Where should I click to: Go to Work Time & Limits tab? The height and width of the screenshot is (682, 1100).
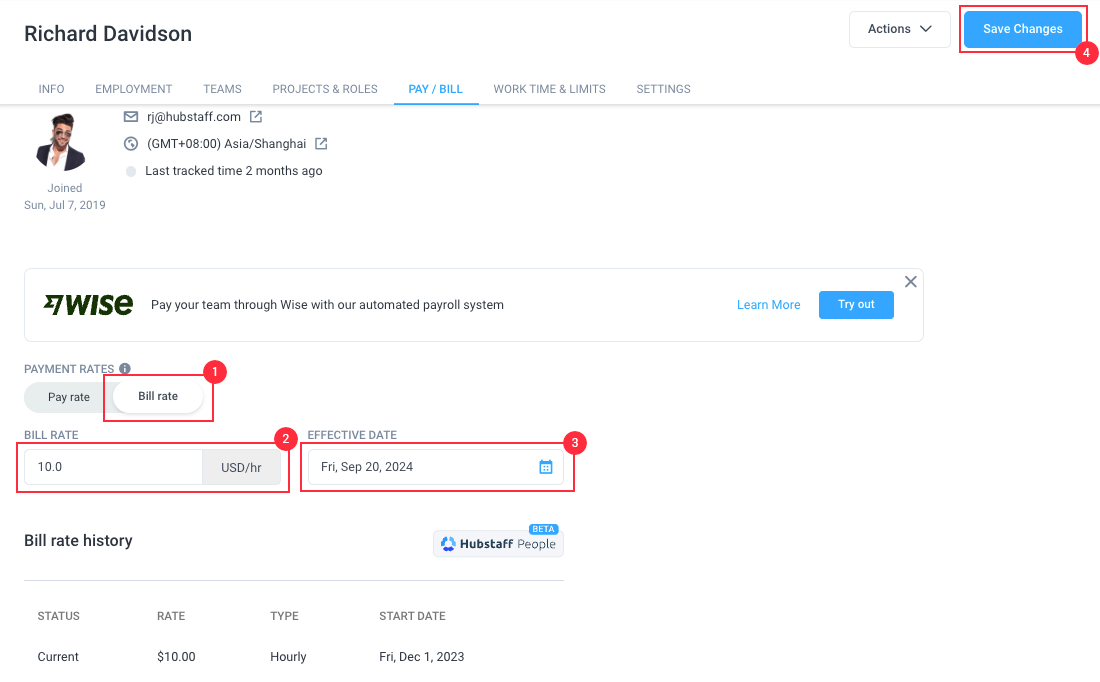point(549,89)
